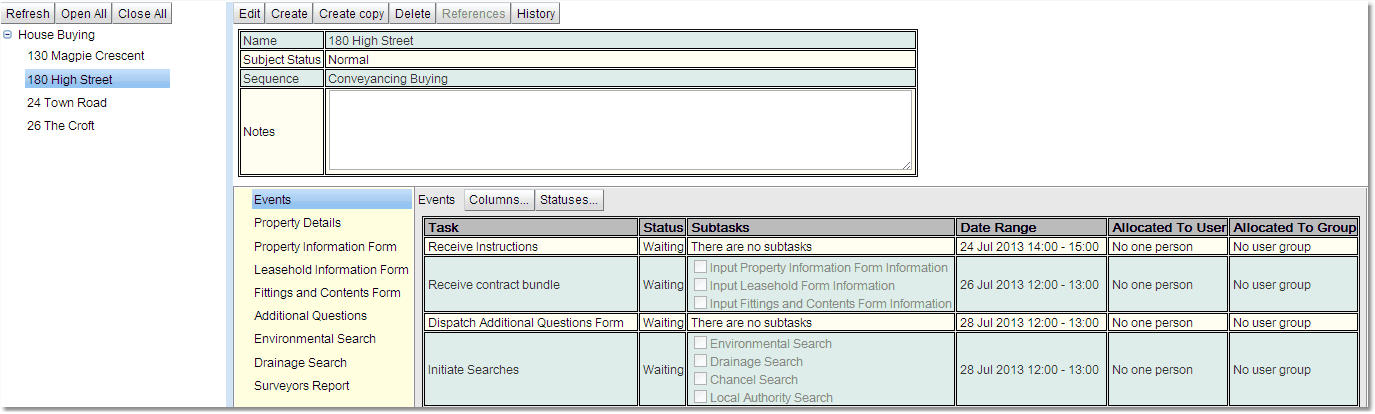Click the Refresh button
1375x414 pixels.
28,13
